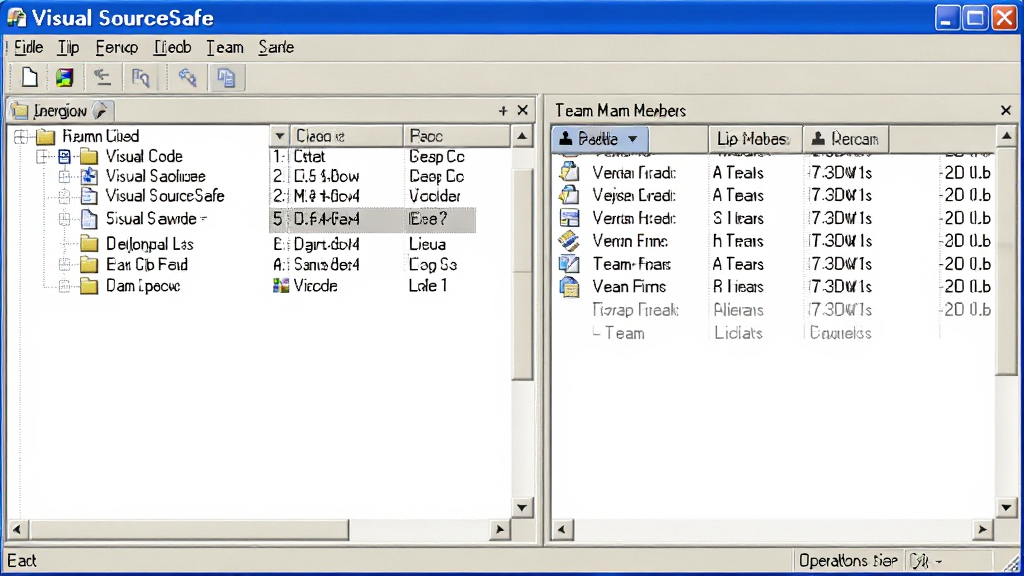The width and height of the screenshot is (1024, 576).
Task: Open the Fenop menu
Action: 116,47
